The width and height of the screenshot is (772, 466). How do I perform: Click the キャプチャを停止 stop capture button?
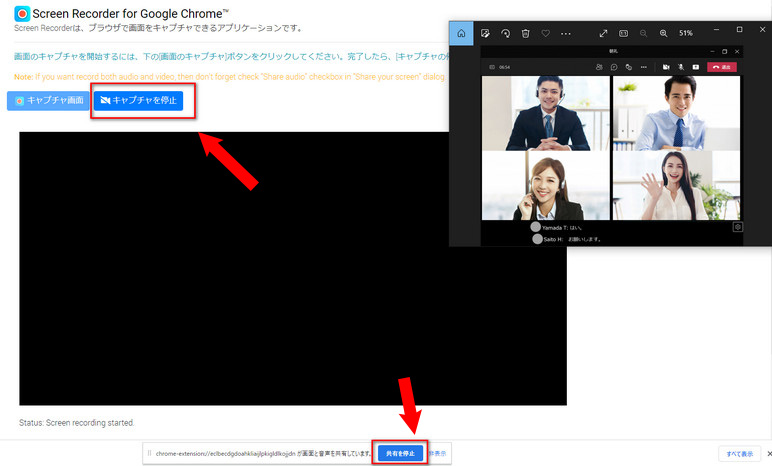[x=138, y=101]
